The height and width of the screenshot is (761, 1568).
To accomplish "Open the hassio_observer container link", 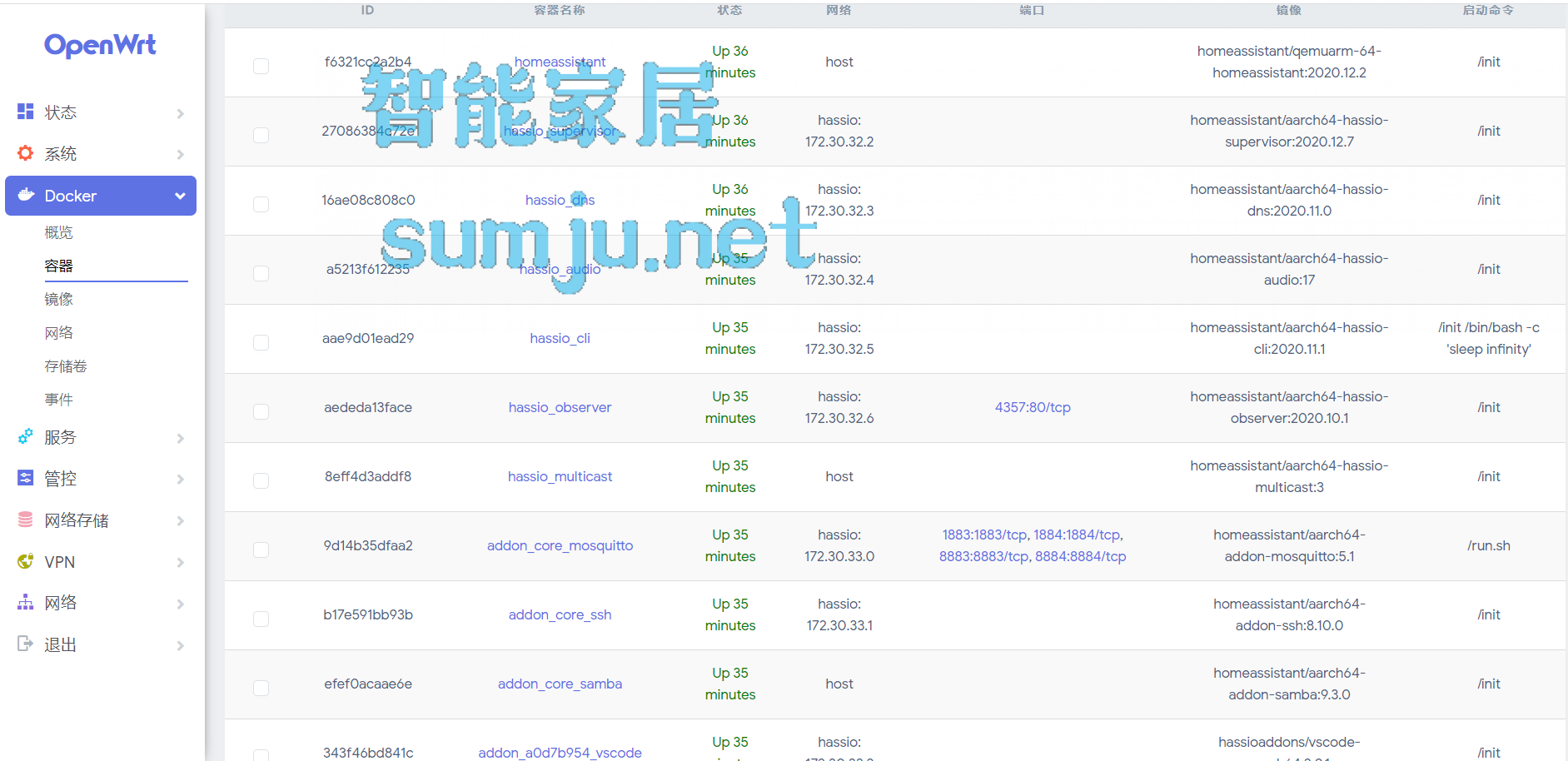I will (560, 407).
